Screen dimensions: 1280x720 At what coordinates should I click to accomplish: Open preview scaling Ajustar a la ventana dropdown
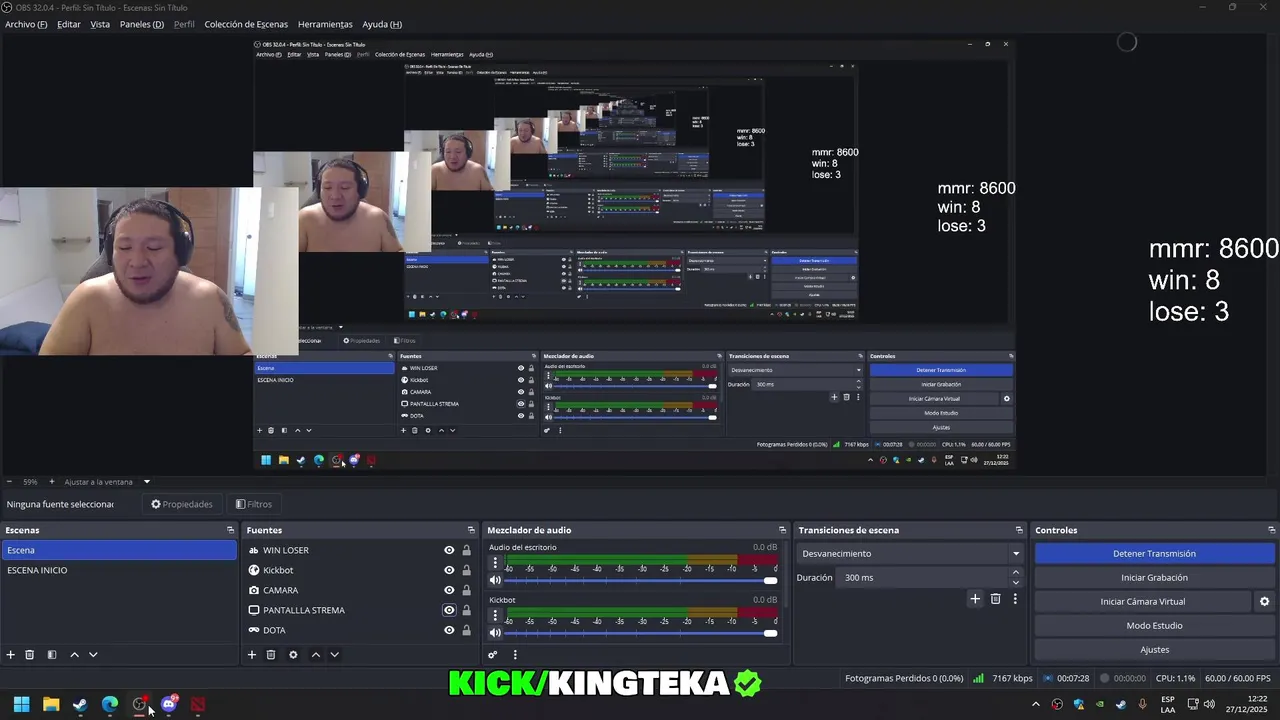(x=106, y=482)
